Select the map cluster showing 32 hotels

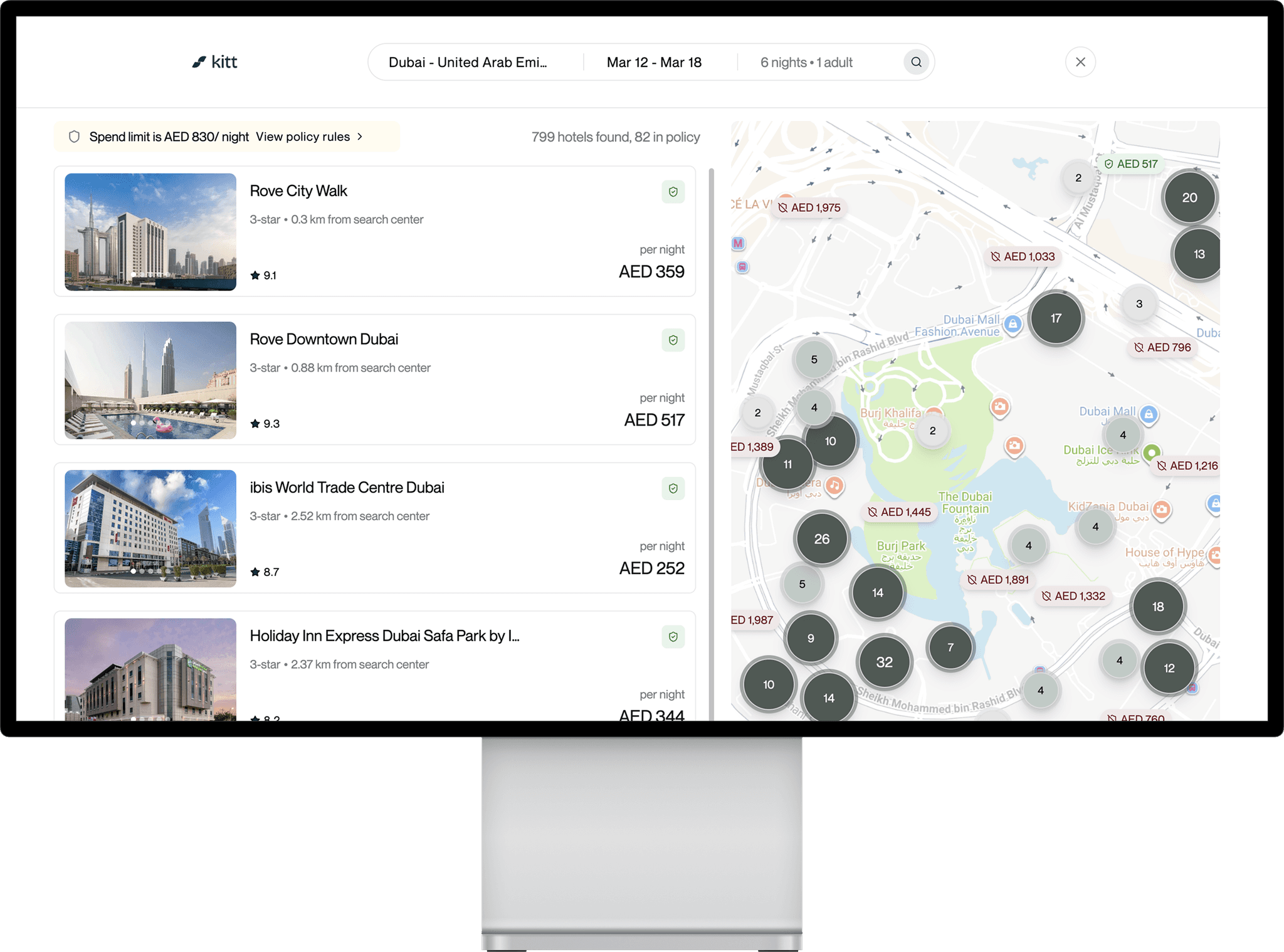[x=884, y=662]
